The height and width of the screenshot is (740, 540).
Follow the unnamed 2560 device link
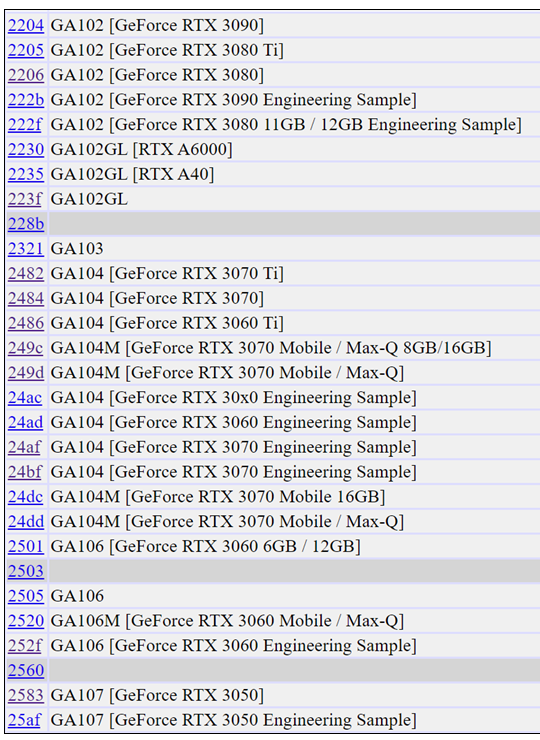26,670
